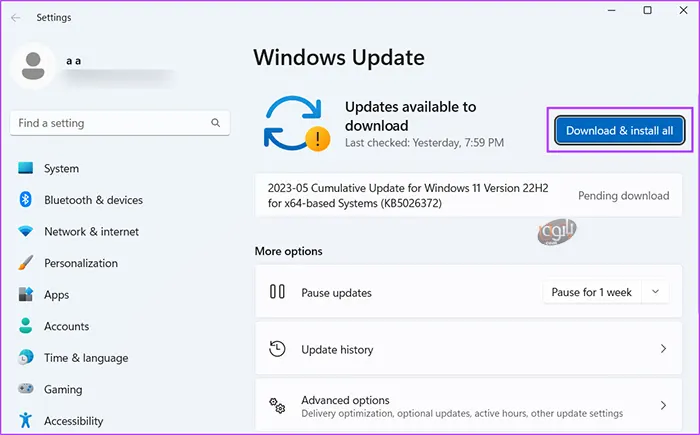This screenshot has width=700, height=435.
Task: Click the Apps icon in sidebar
Action: click(x=25, y=294)
